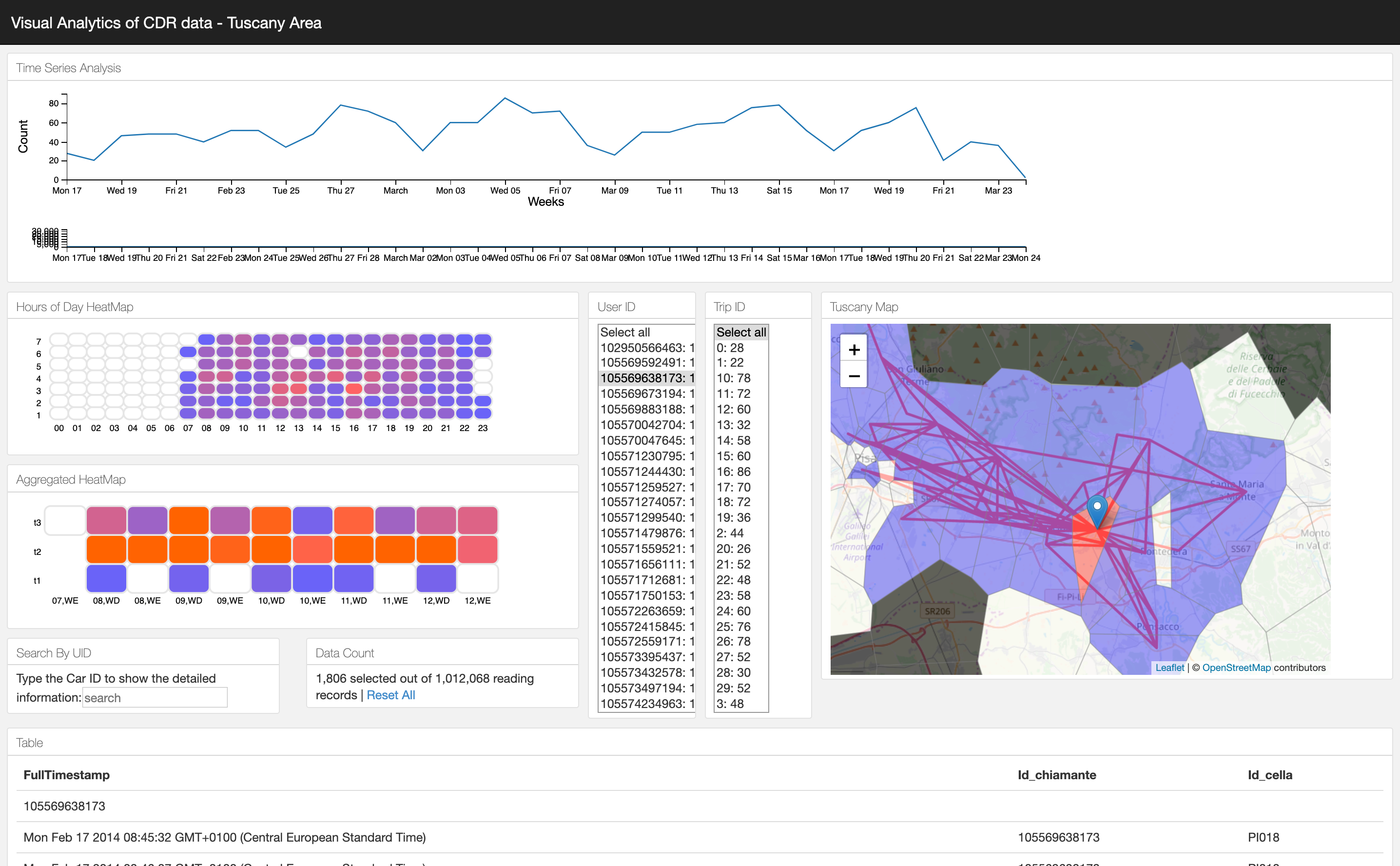Click the t3 cell for 08,WD in Aggregated HeatMap
The image size is (1400, 866).
tap(106, 520)
